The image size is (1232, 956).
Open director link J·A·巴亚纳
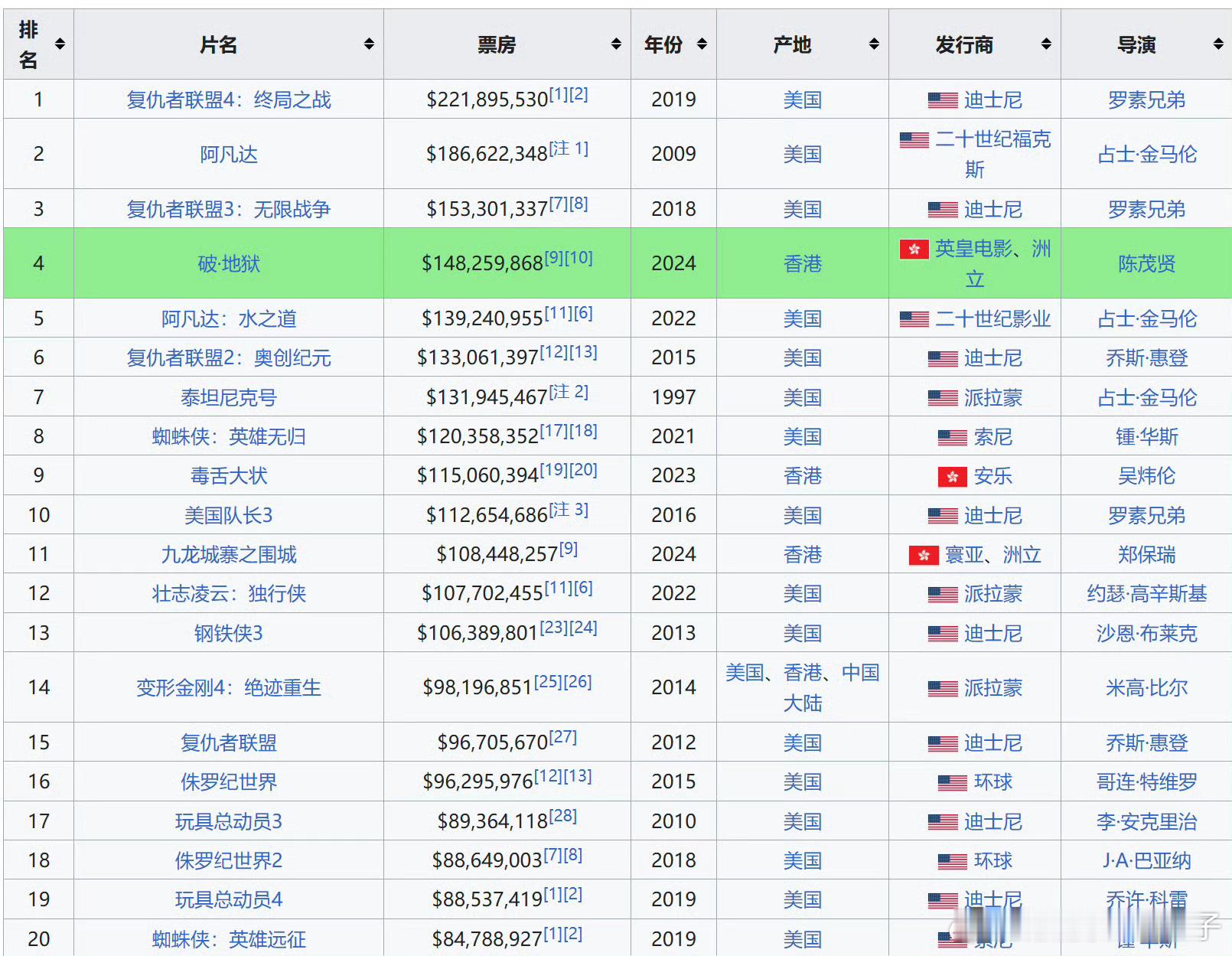click(x=1146, y=860)
